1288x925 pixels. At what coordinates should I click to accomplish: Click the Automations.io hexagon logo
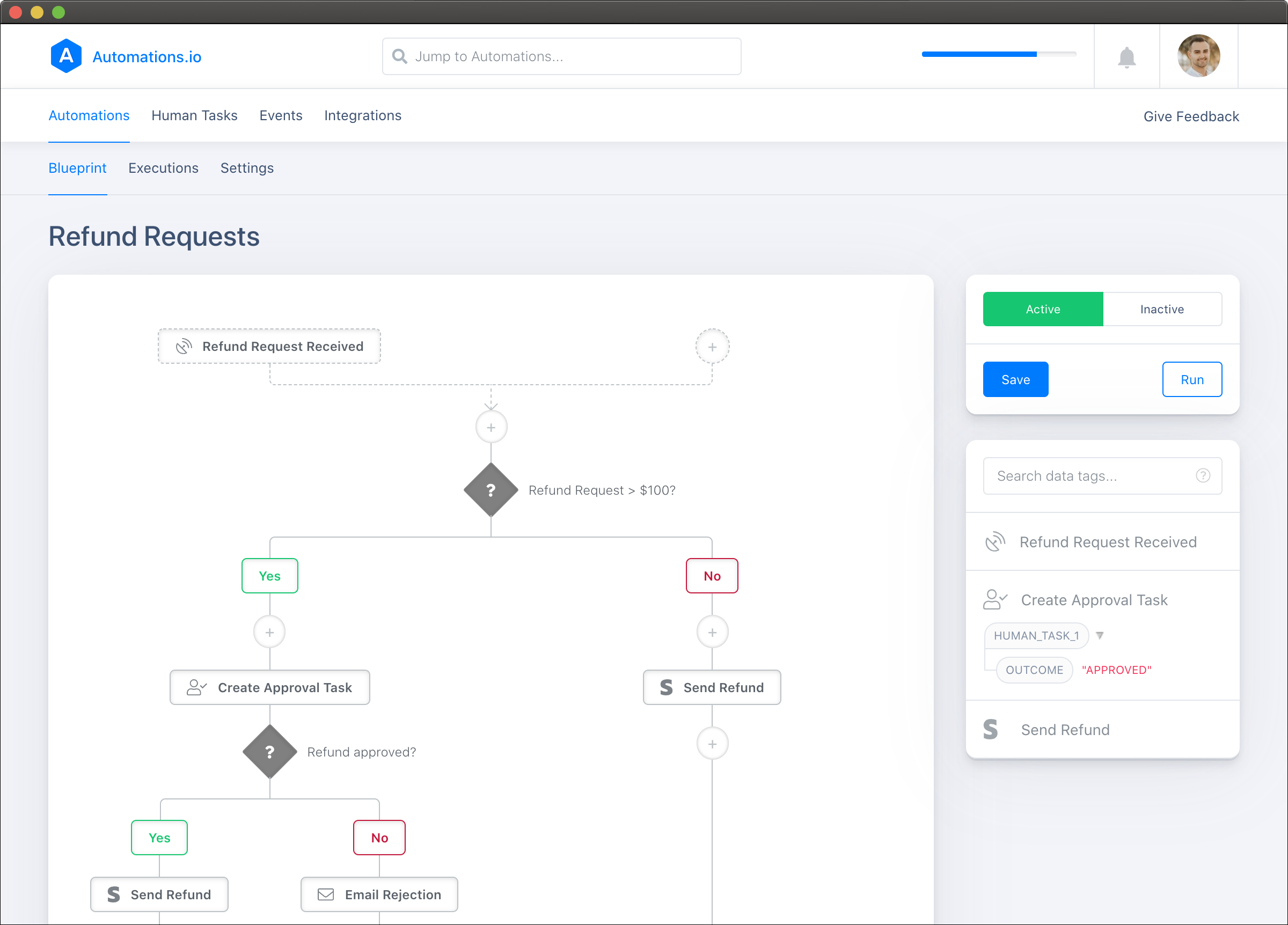pyautogui.click(x=66, y=56)
